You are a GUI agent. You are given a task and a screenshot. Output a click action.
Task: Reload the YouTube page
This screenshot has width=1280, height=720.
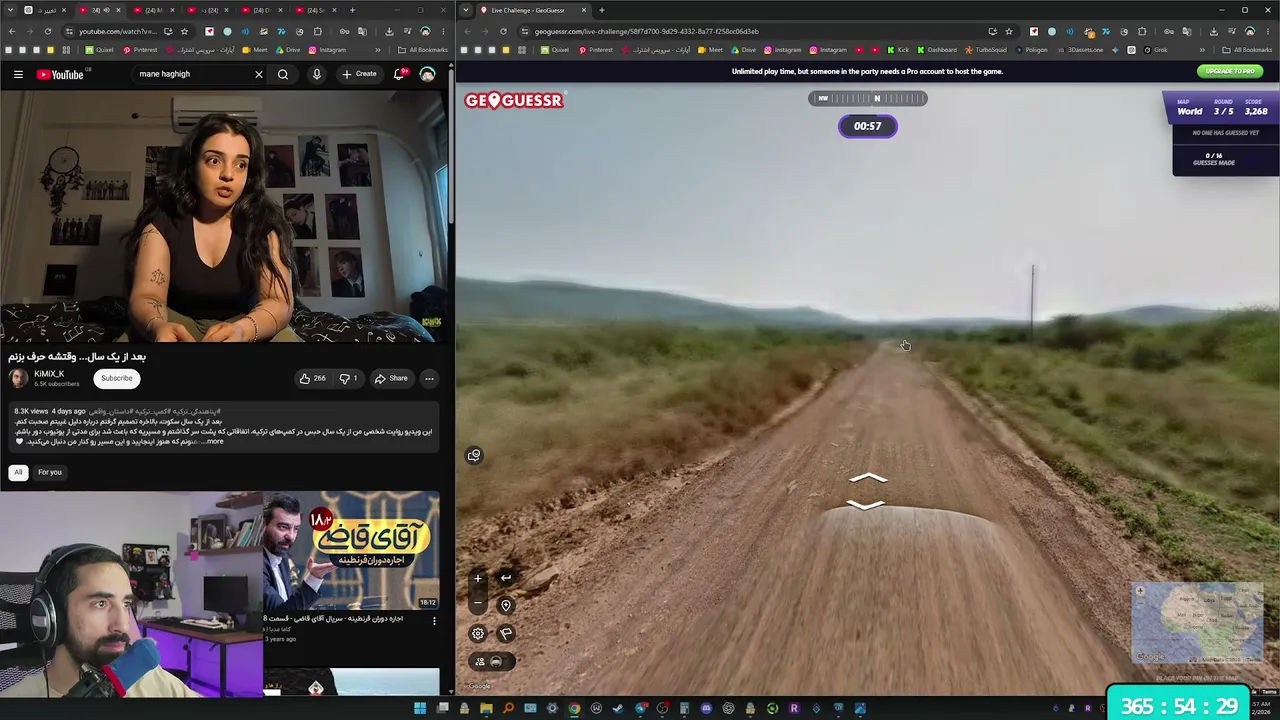(x=46, y=31)
